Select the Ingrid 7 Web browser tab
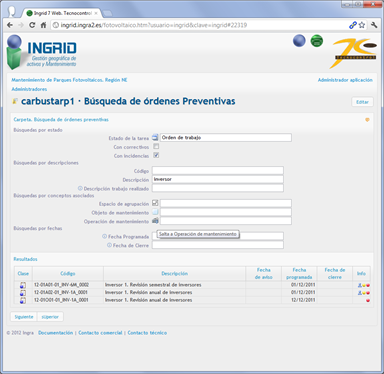The image size is (384, 374). pyautogui.click(x=62, y=13)
